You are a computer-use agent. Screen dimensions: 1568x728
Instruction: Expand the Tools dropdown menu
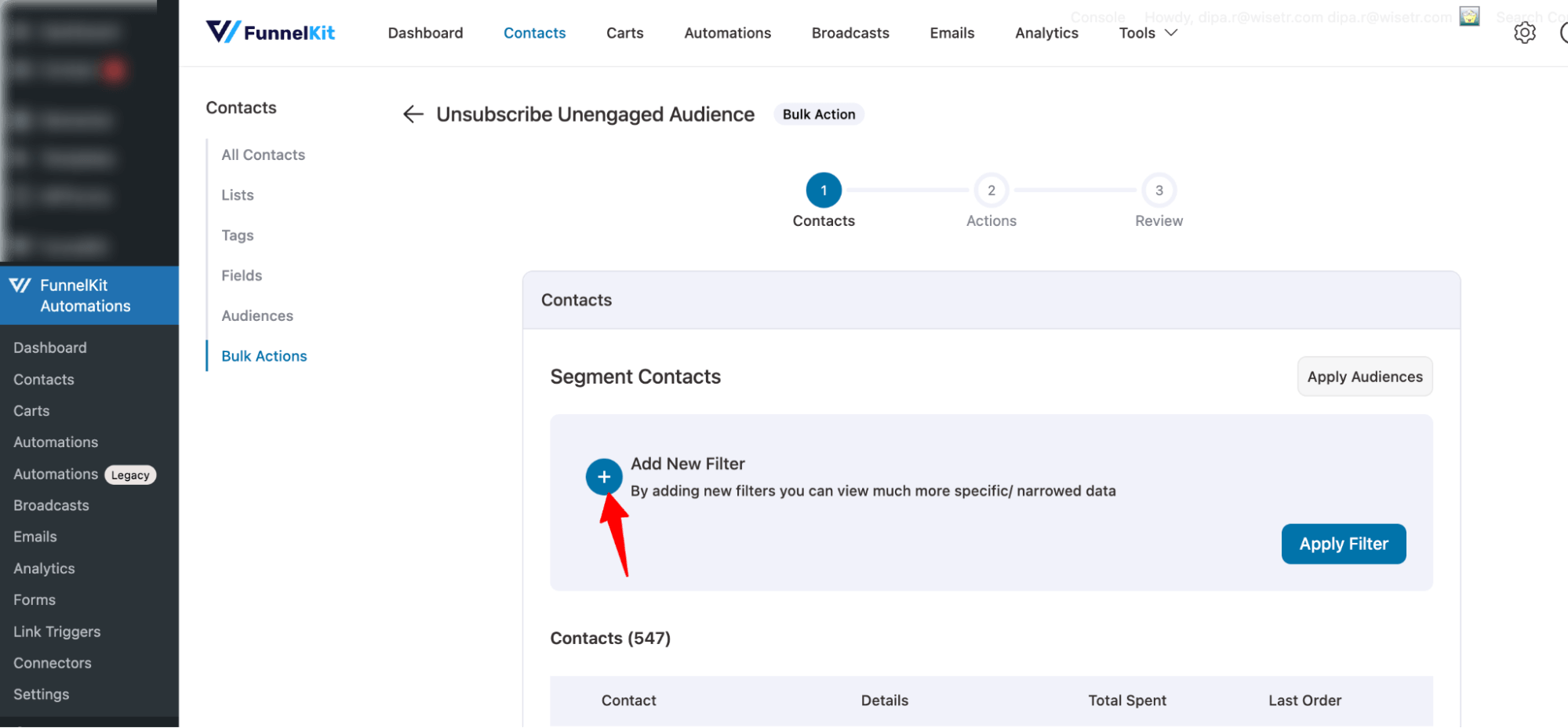1148,33
